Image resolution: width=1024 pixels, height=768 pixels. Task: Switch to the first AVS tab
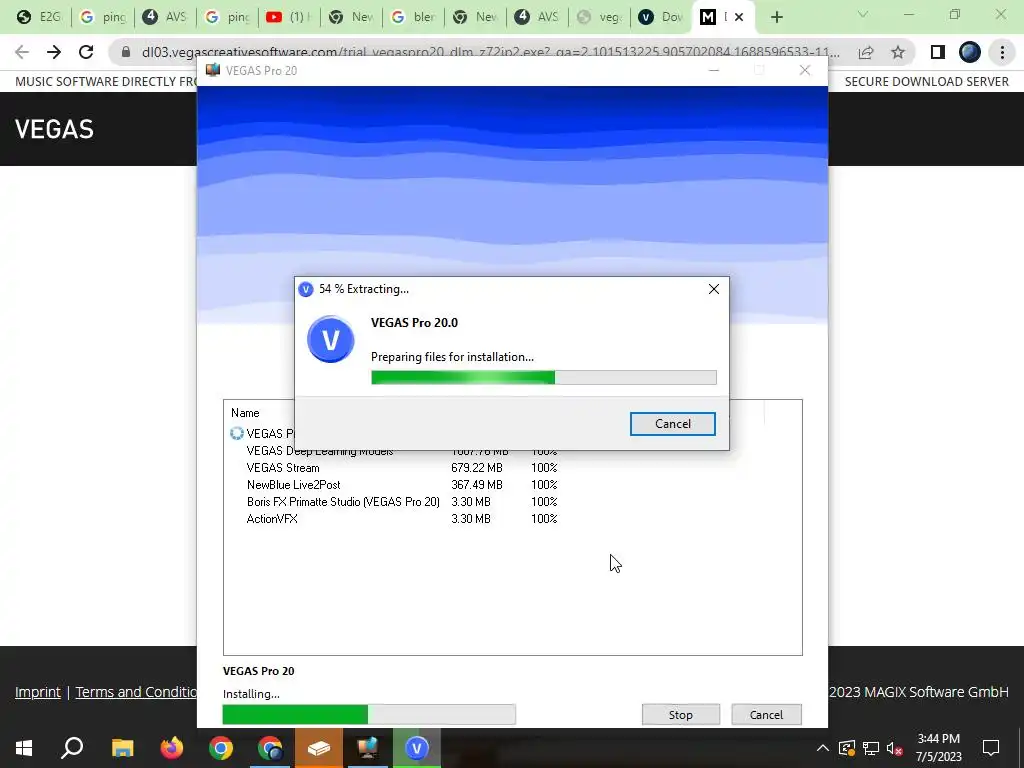[x=165, y=17]
